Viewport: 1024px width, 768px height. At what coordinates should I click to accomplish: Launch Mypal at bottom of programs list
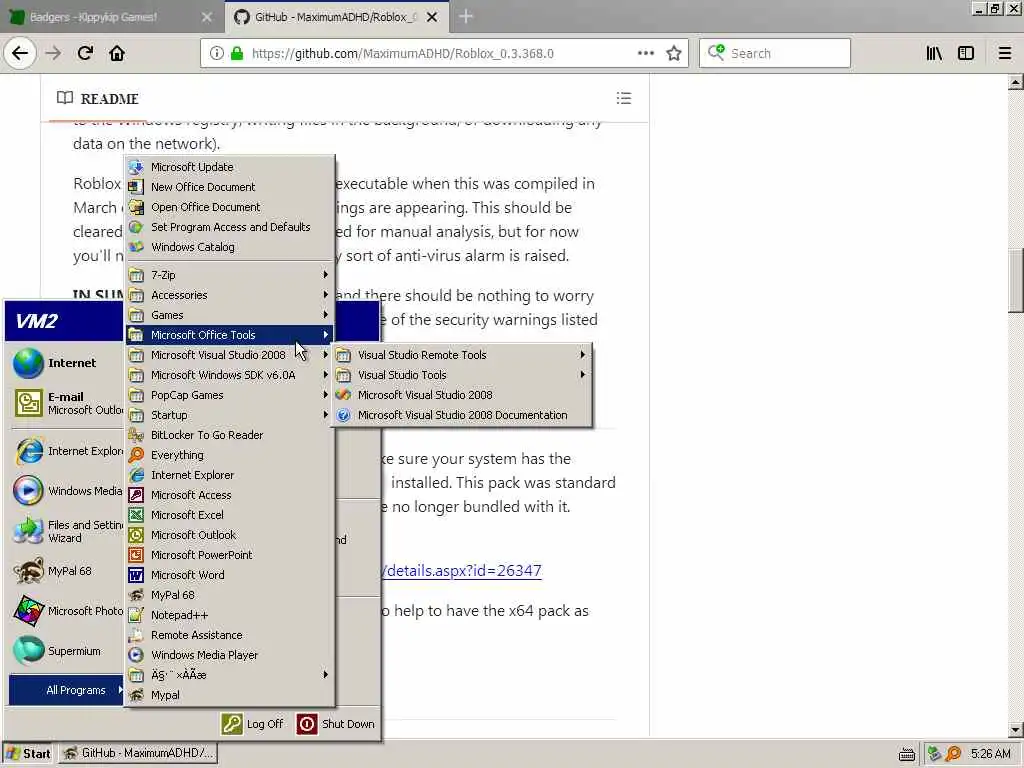click(x=231, y=696)
